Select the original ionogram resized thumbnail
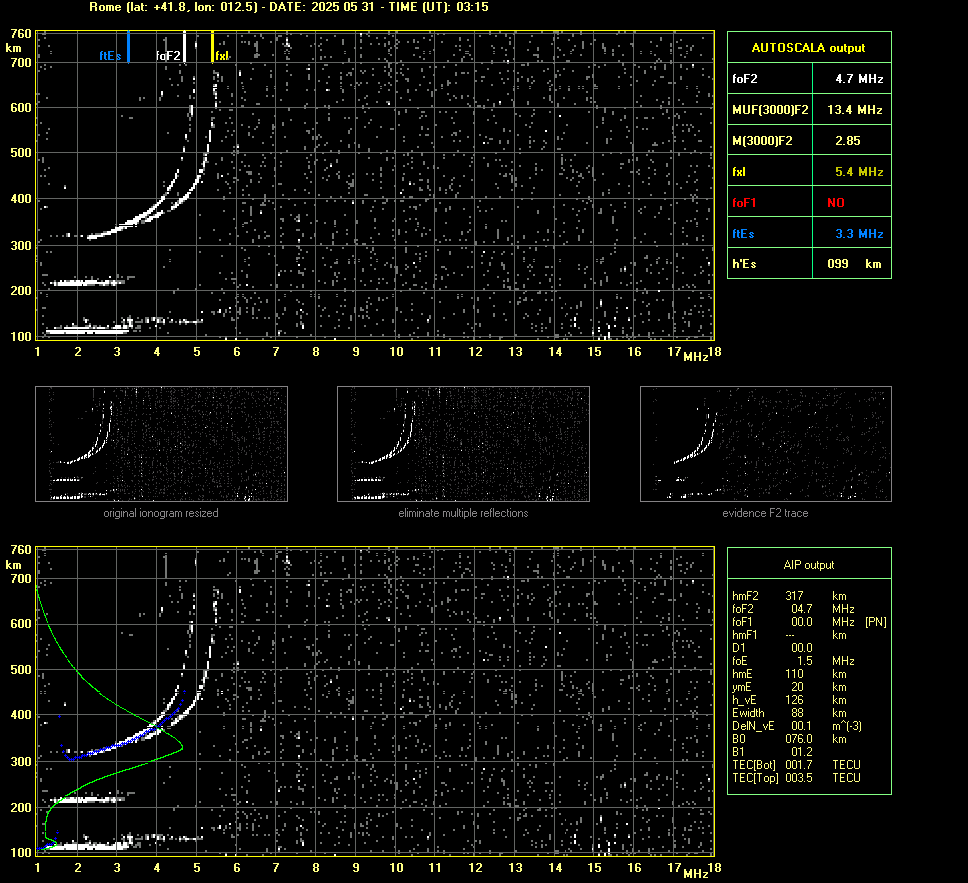Screen dimensions: 968x883 tap(161, 444)
